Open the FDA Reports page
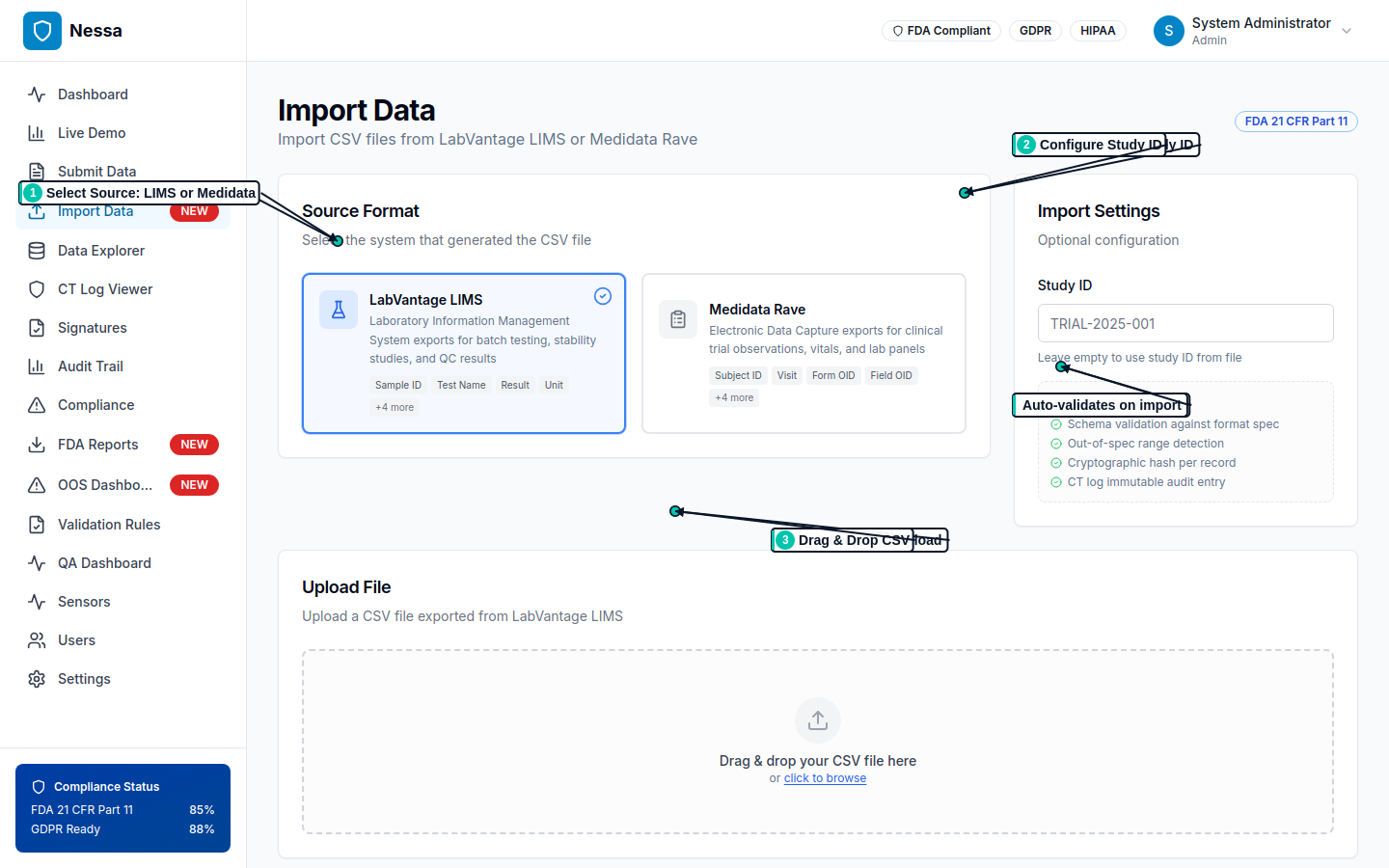1389x868 pixels. pyautogui.click(x=96, y=444)
